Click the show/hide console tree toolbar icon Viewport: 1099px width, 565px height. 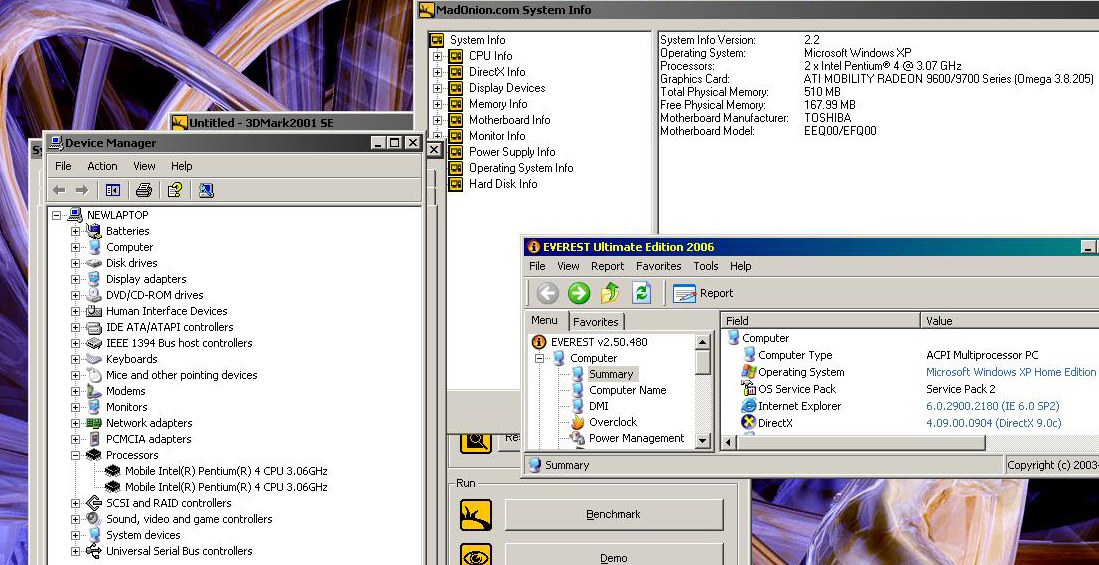pos(112,190)
